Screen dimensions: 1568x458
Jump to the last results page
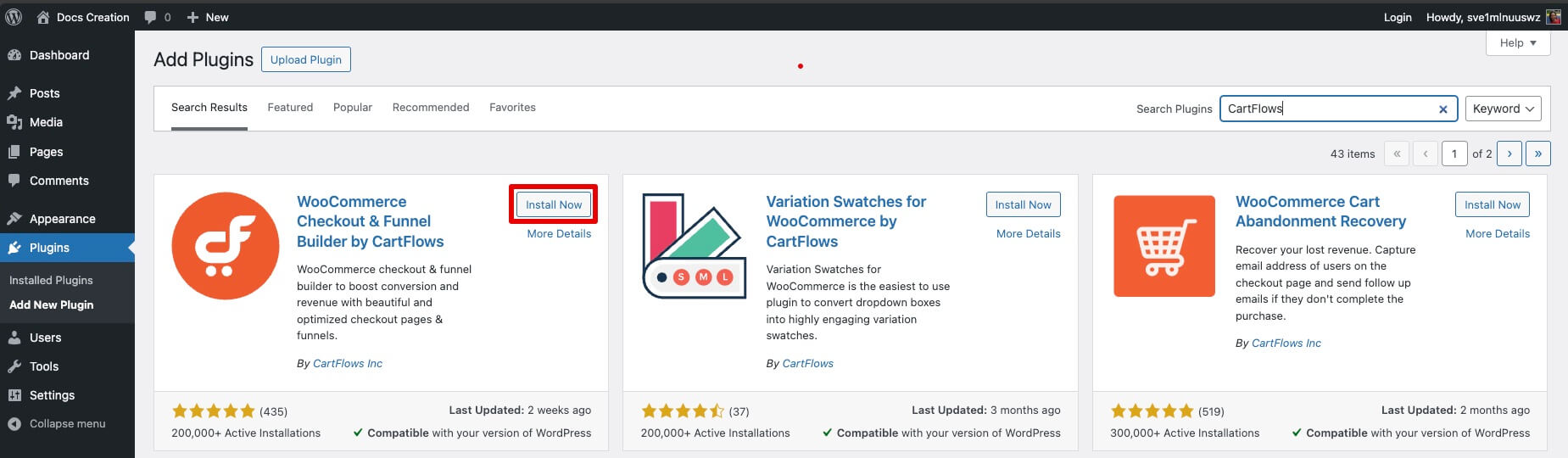(x=1537, y=154)
